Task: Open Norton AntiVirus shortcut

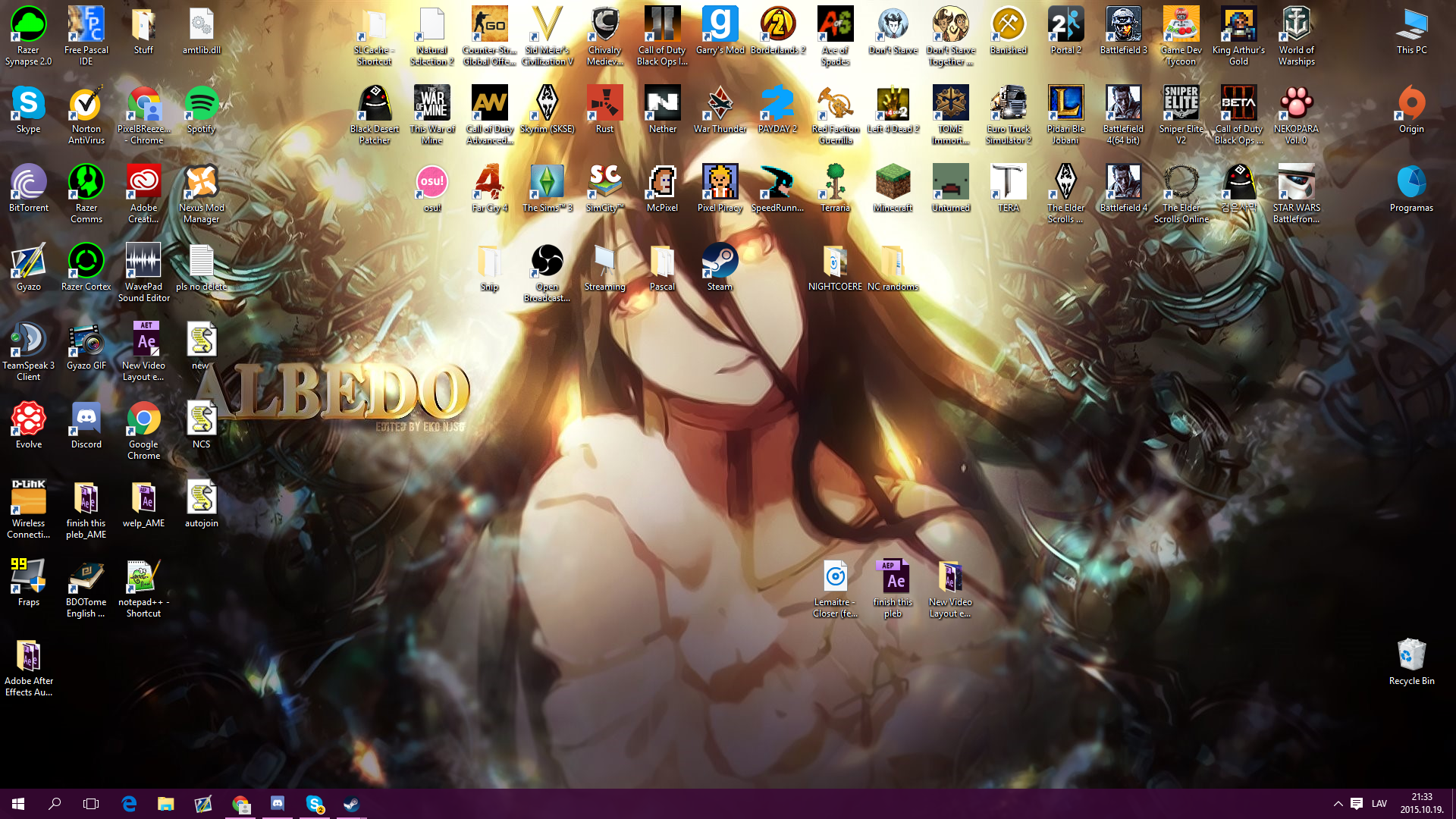Action: coord(86,115)
